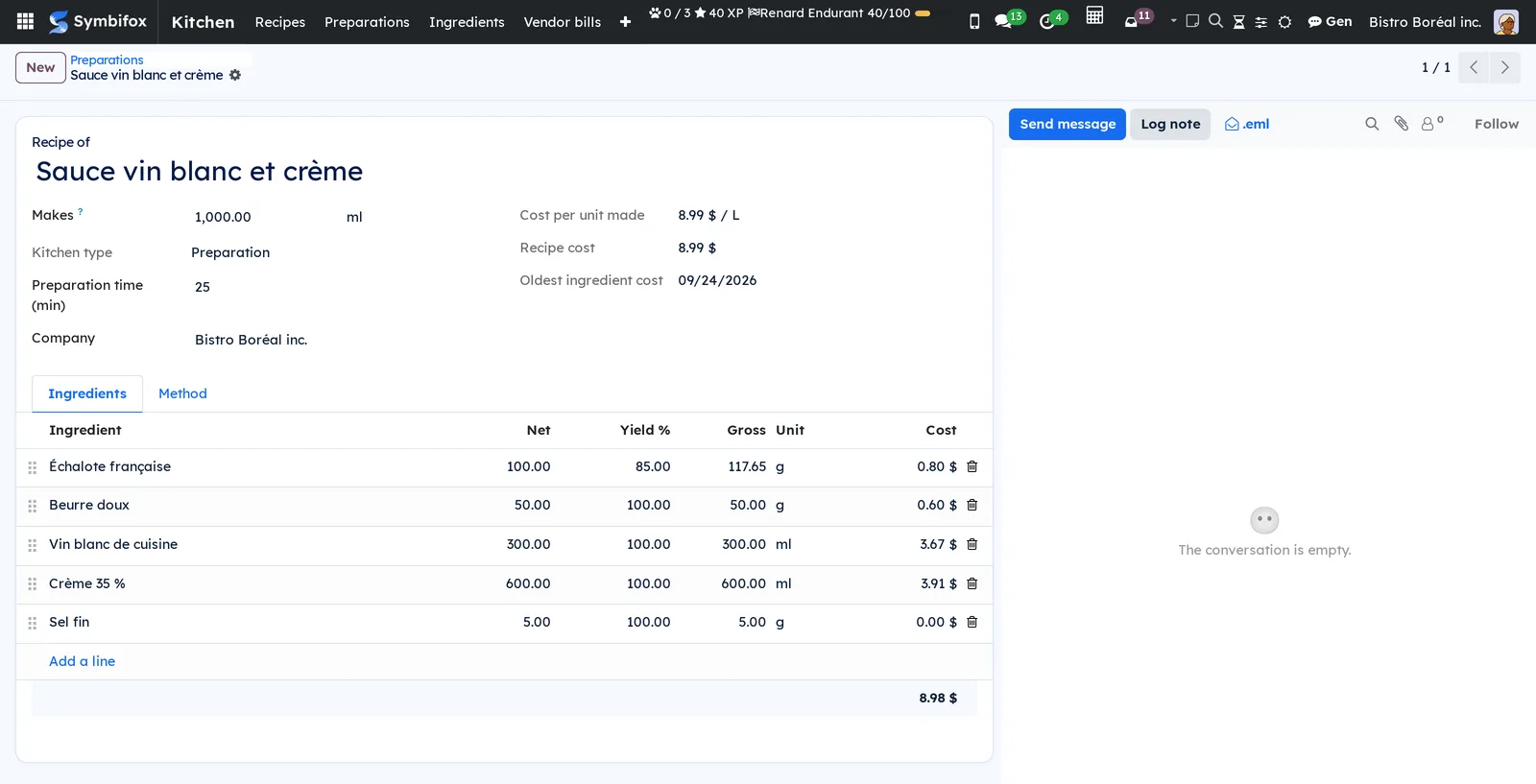The image size is (1536, 784).
Task: Click the Symbifox logo
Action: coord(98,21)
